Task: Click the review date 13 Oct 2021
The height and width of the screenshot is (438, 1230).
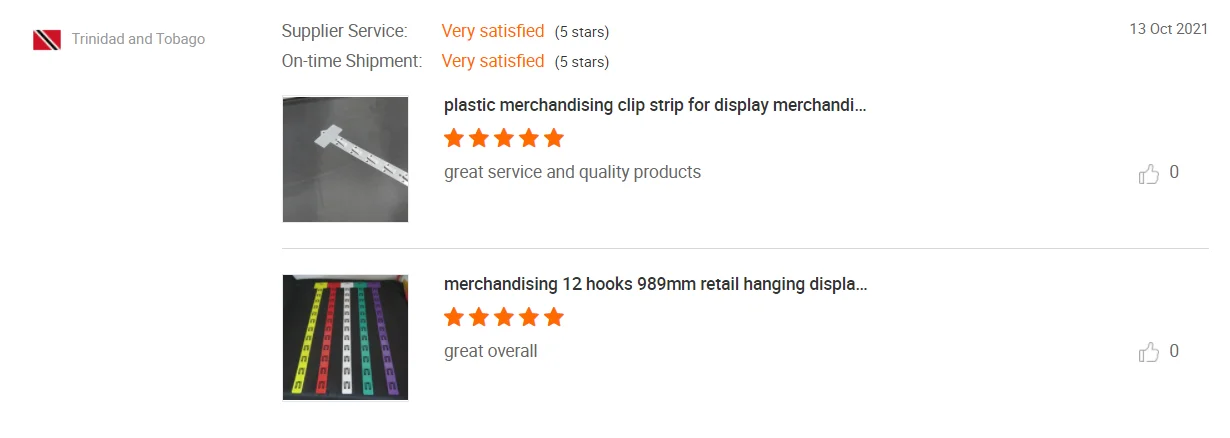Action: 1168,29
